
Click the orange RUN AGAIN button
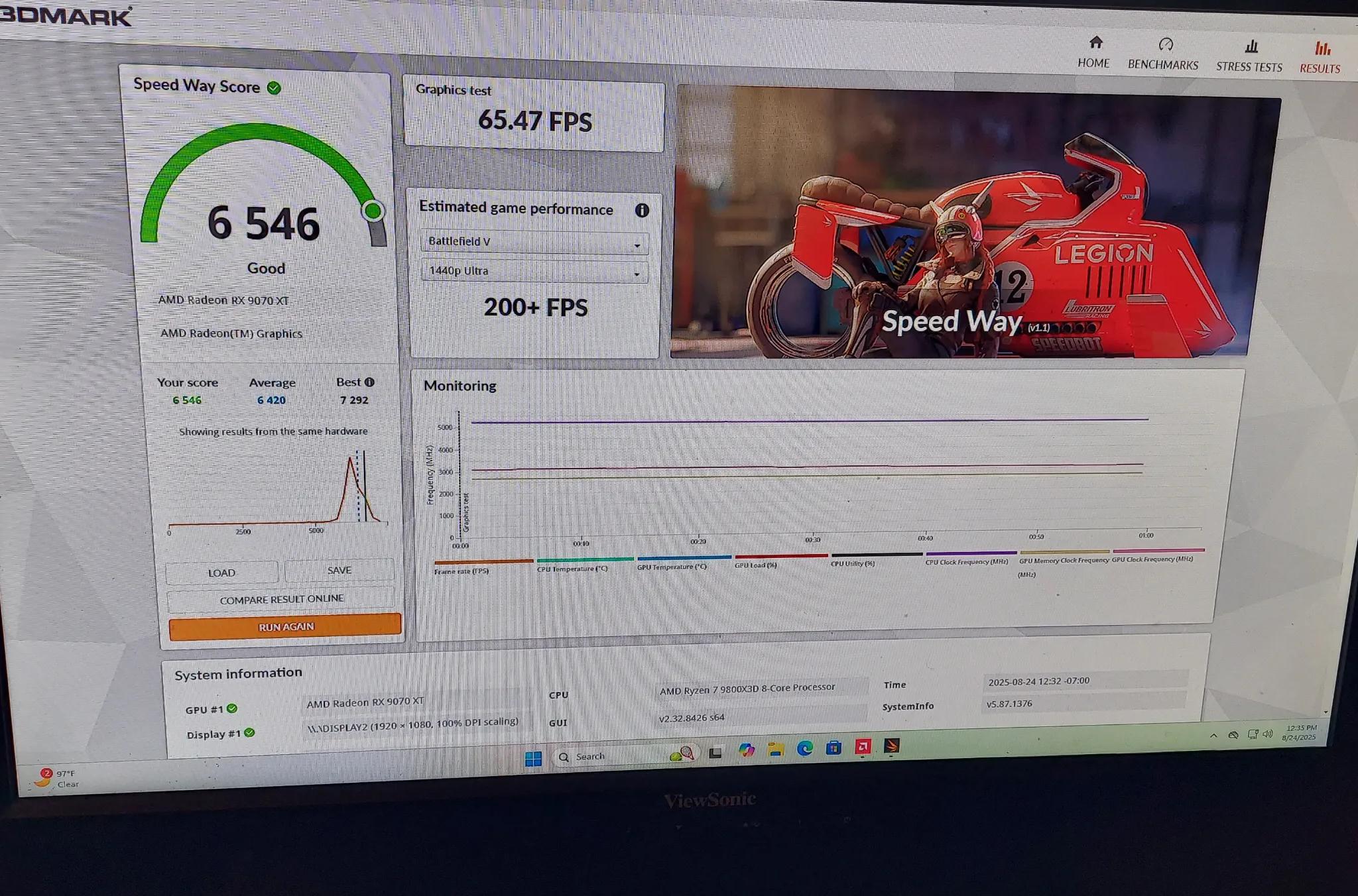(285, 626)
